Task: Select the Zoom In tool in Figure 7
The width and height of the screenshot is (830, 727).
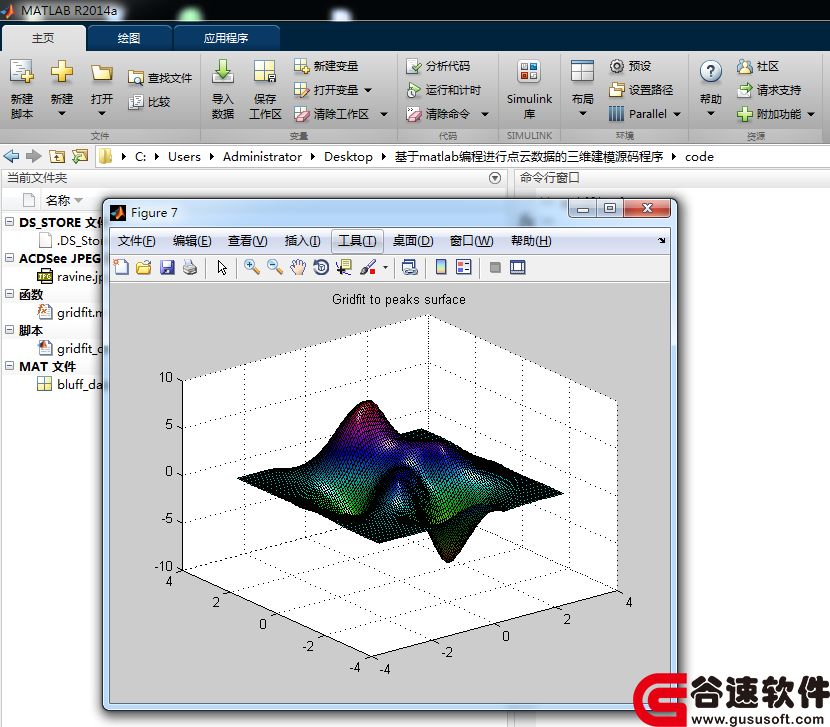Action: 251,267
